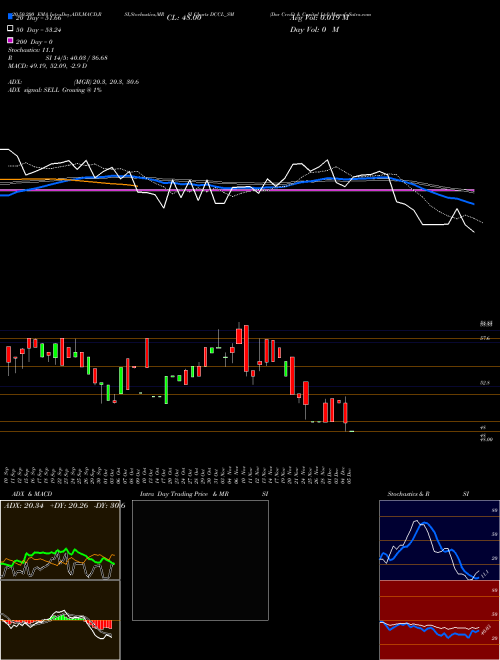Click the MACD values line in header

click(x=48, y=66)
